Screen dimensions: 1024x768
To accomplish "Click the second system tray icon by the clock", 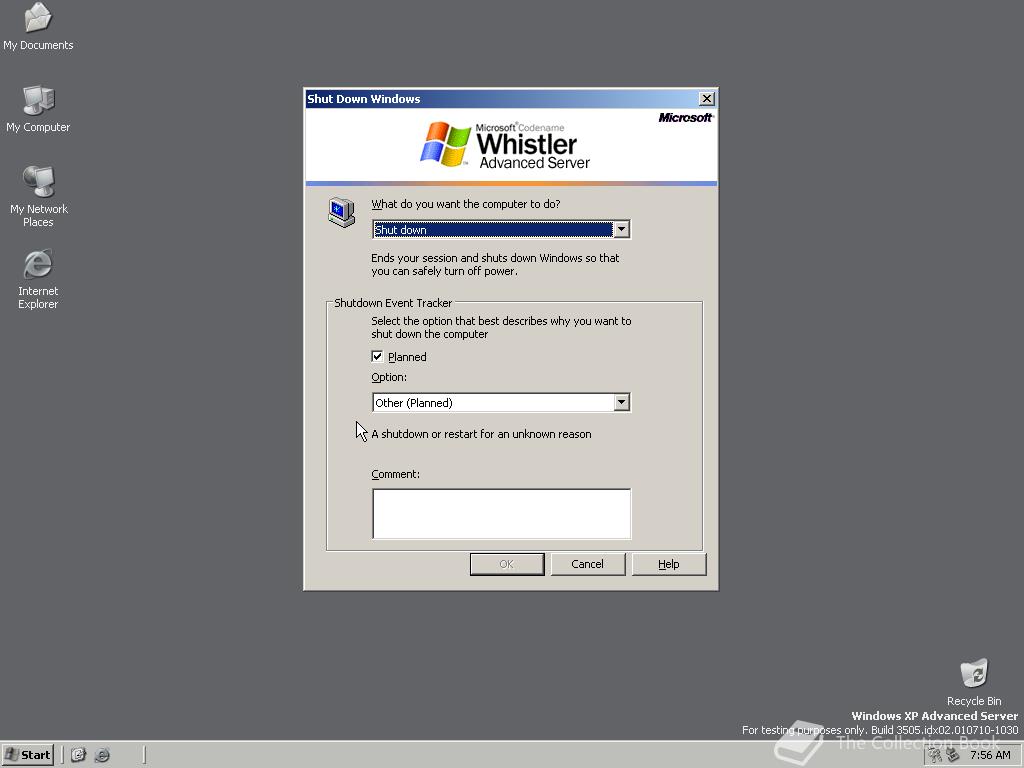I will click(x=953, y=756).
